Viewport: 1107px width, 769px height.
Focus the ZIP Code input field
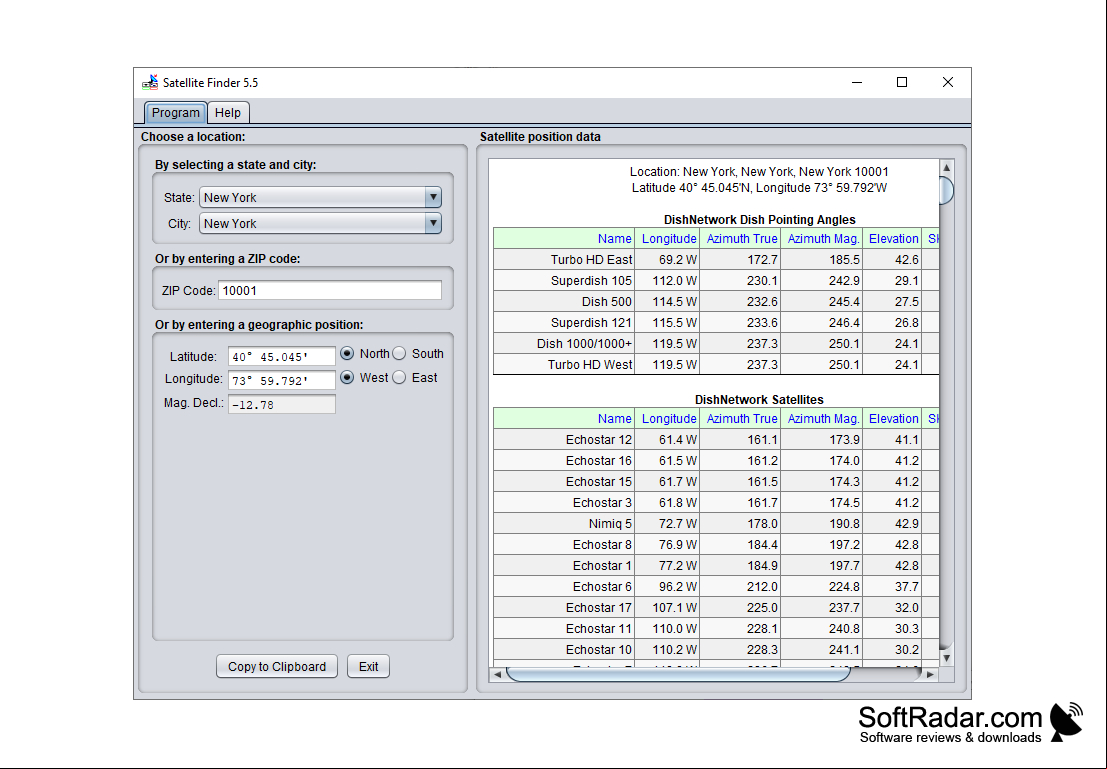[330, 291]
